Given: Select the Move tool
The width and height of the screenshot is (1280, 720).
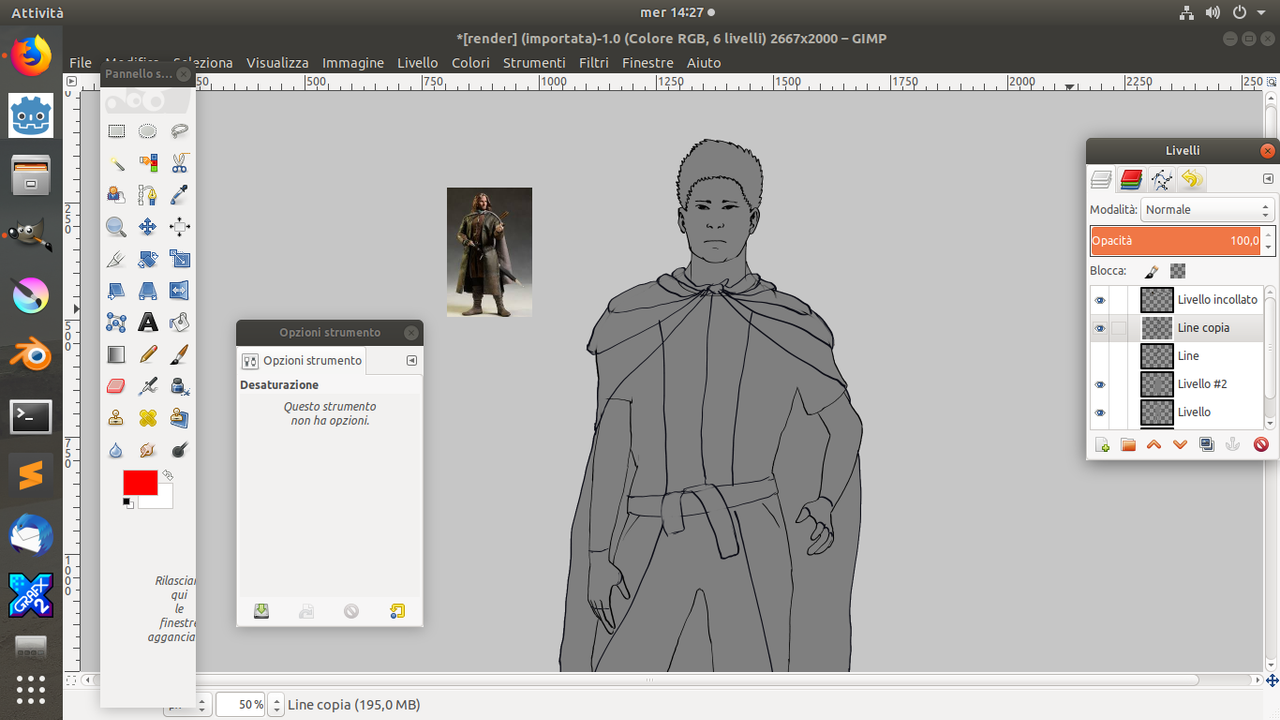Looking at the screenshot, I should [x=148, y=227].
